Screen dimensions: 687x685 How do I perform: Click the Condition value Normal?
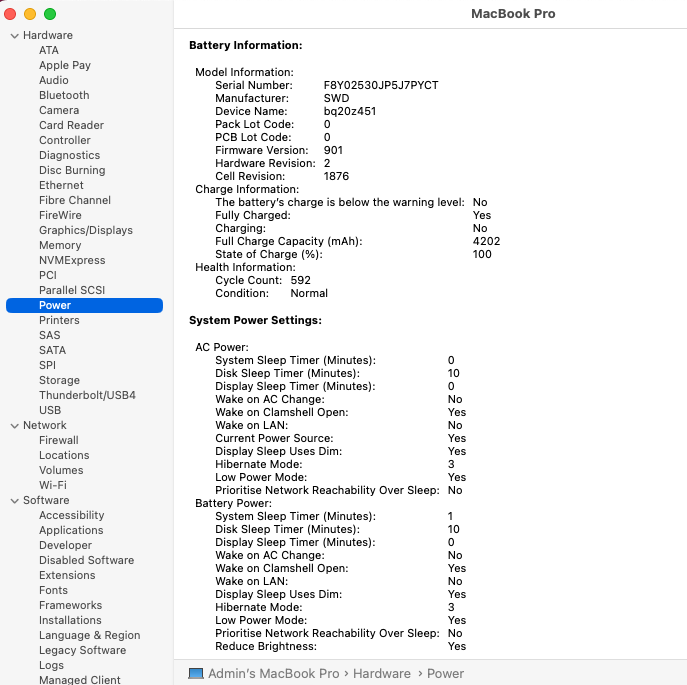point(309,293)
